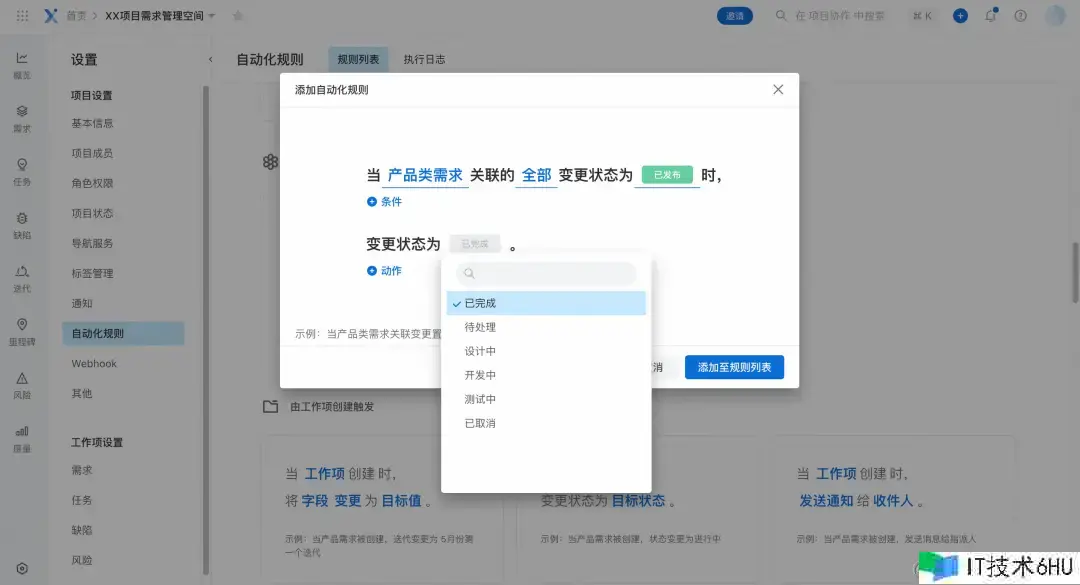Switch to the 执行日志 tab
The width and height of the screenshot is (1080, 585).
(x=424, y=59)
